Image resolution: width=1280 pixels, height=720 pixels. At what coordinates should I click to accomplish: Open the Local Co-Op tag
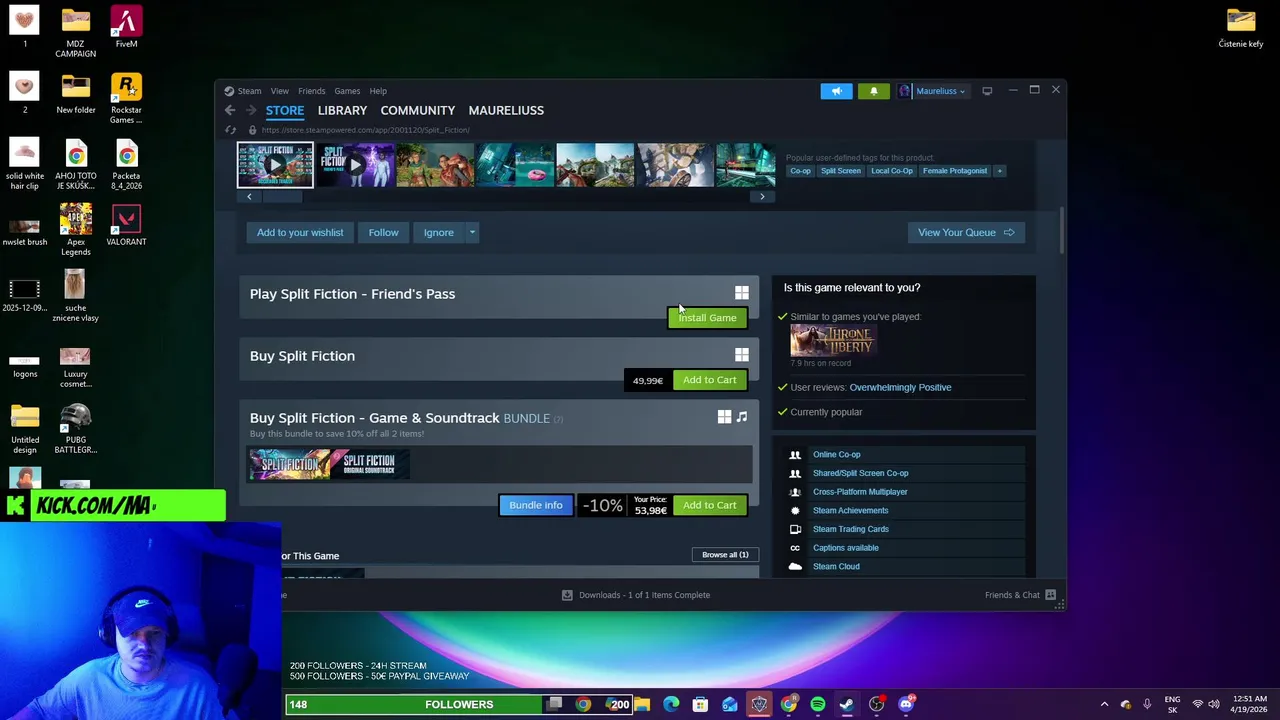click(x=891, y=171)
